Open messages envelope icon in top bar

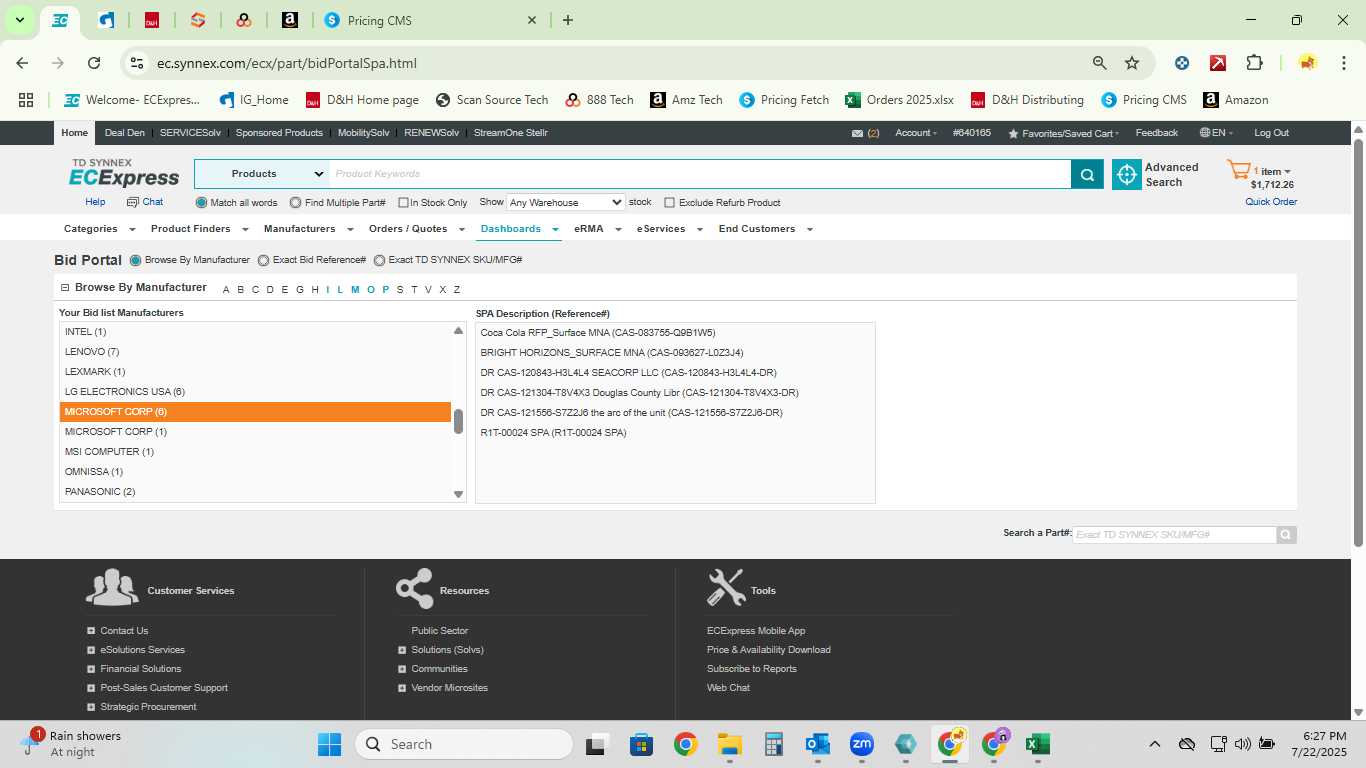tap(857, 133)
